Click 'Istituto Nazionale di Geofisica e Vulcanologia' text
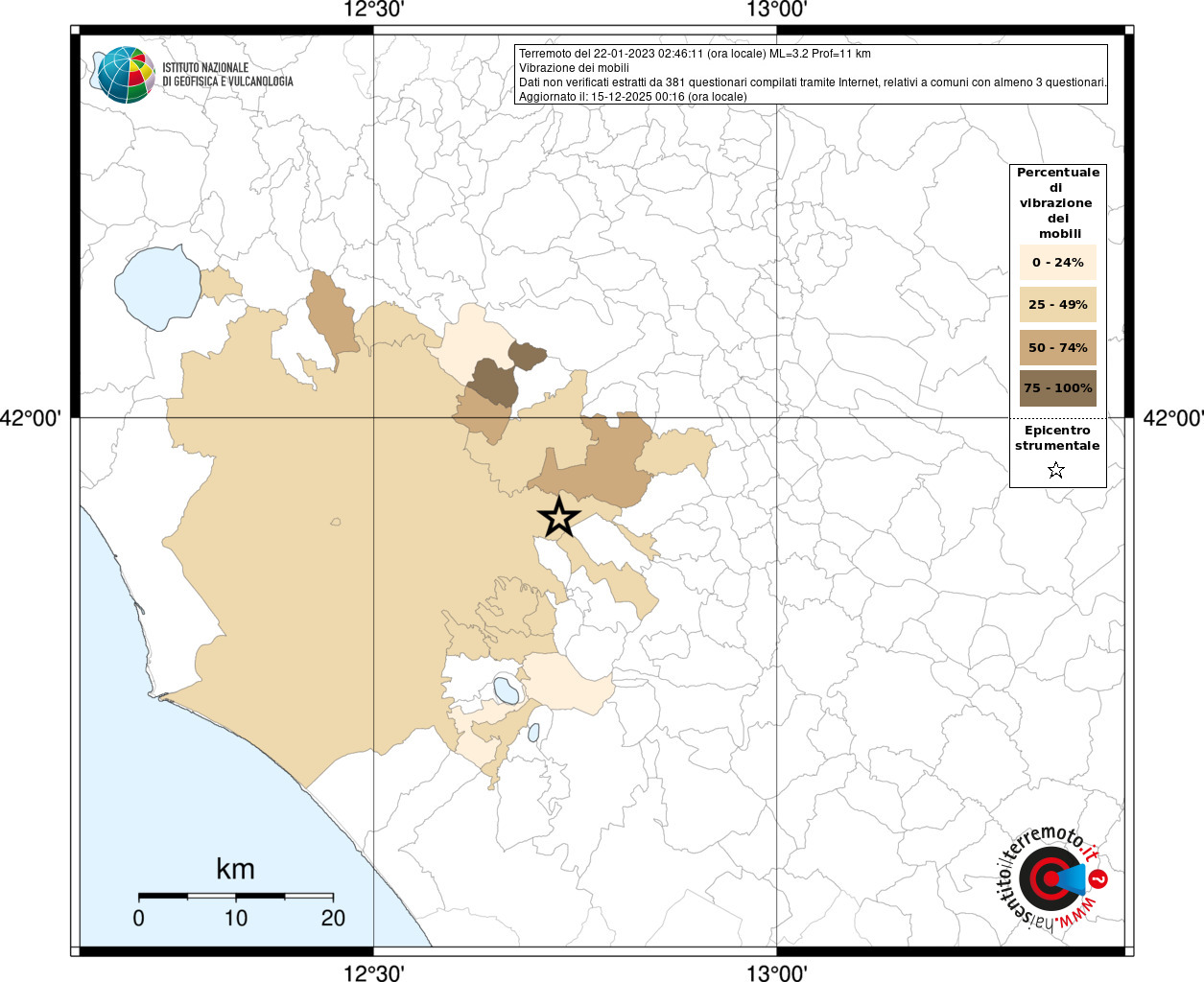The height and width of the screenshot is (982, 1204). (228, 75)
